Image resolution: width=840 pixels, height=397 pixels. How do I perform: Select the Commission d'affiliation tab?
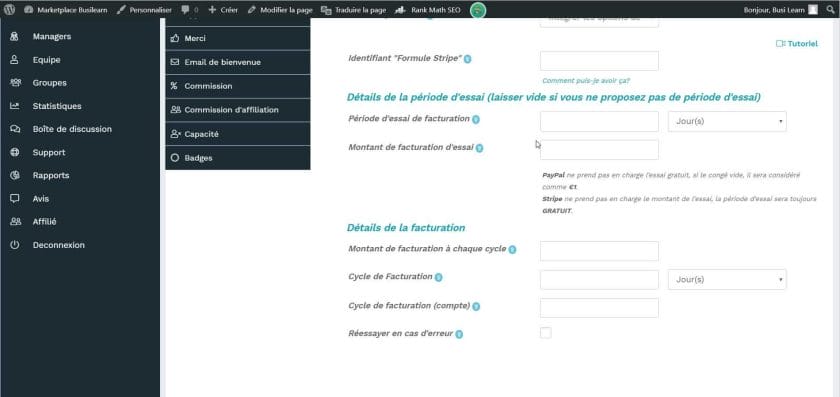point(238,110)
